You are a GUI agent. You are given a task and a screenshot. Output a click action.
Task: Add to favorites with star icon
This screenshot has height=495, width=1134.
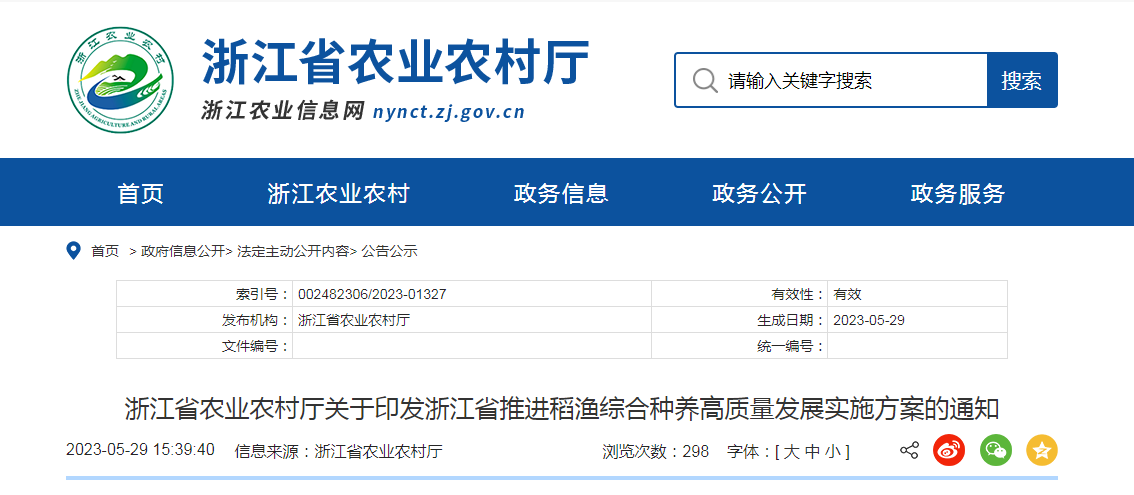click(1041, 451)
